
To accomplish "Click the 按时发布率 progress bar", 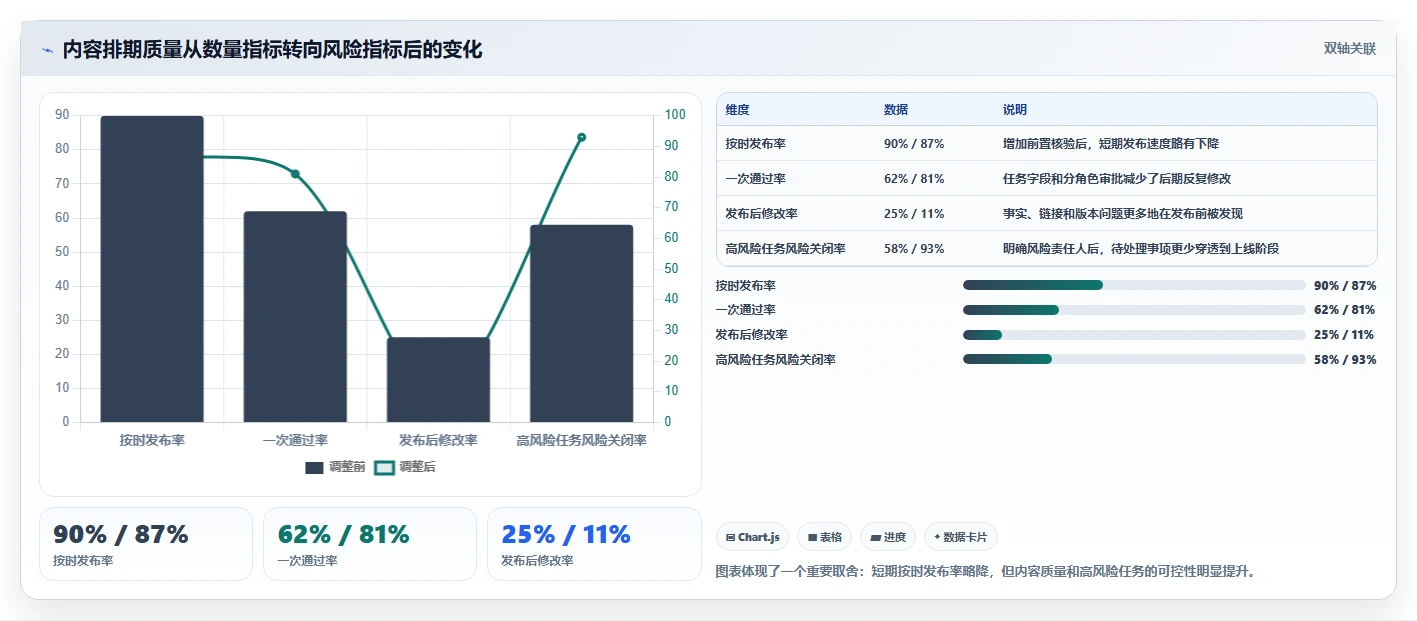I will [1134, 285].
